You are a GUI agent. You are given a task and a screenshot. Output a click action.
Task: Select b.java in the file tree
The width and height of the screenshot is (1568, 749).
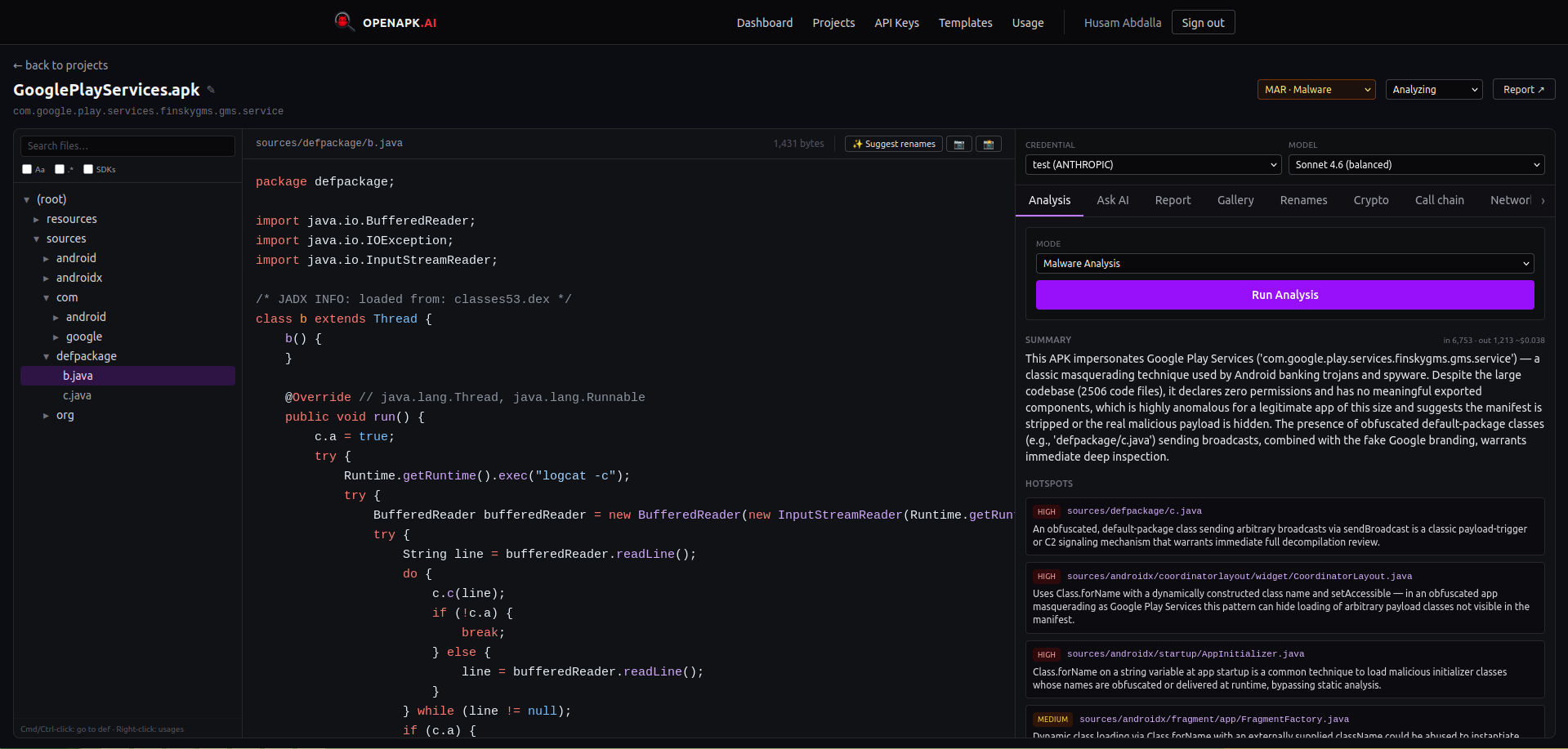point(127,376)
